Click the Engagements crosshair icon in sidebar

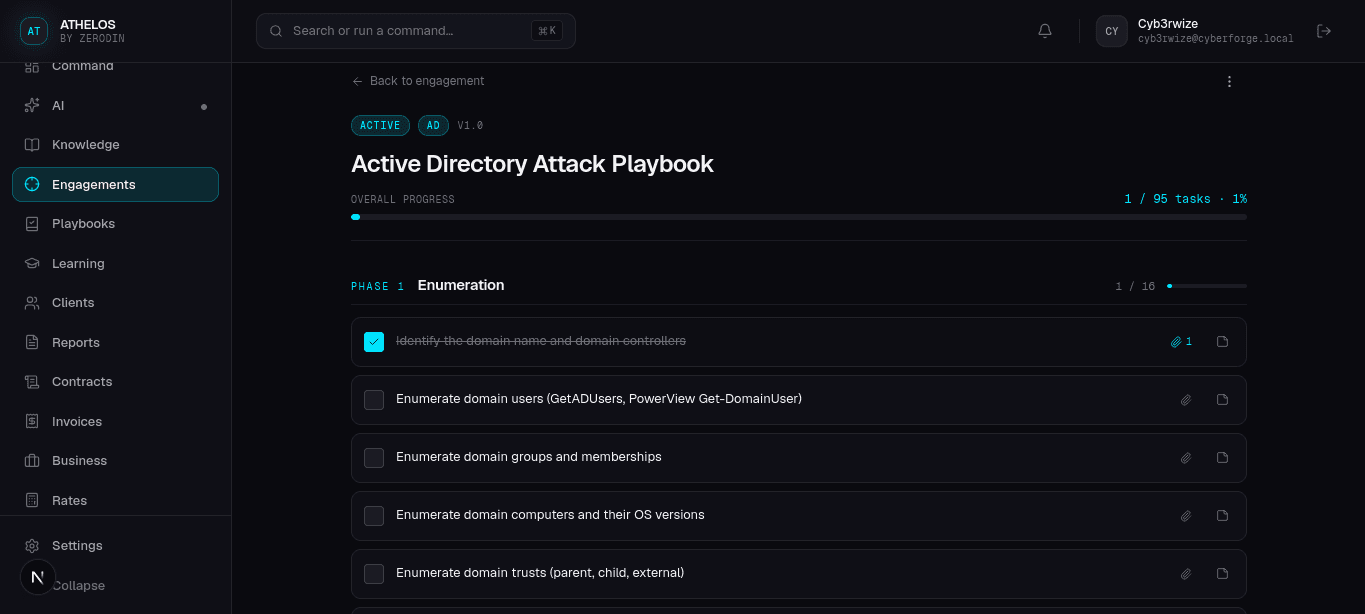(x=32, y=184)
